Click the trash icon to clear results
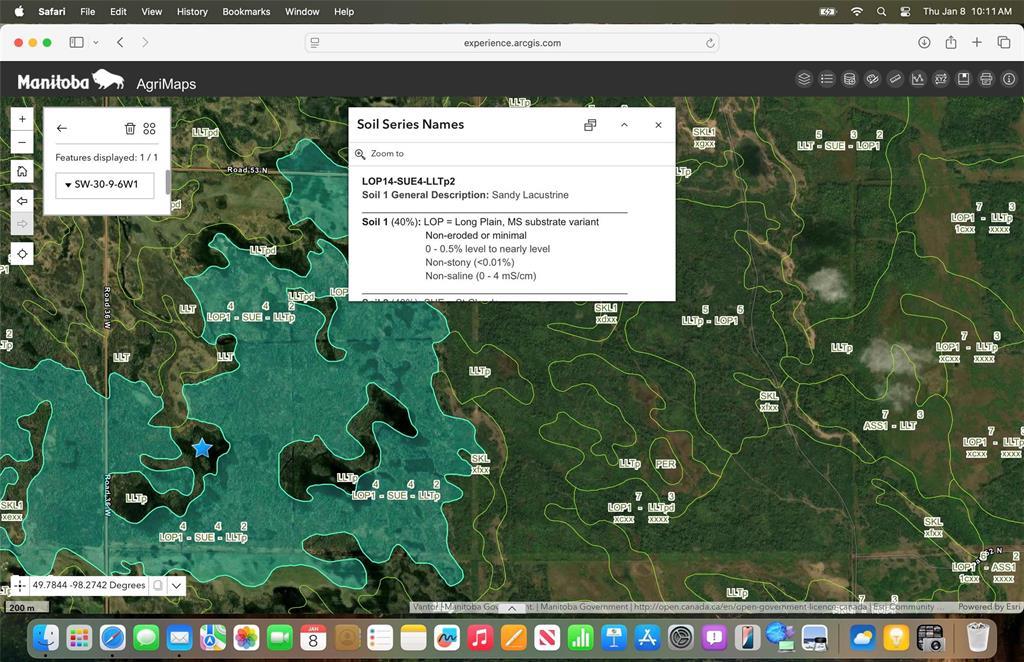Screen dimensions: 1024x662 (x=129, y=128)
